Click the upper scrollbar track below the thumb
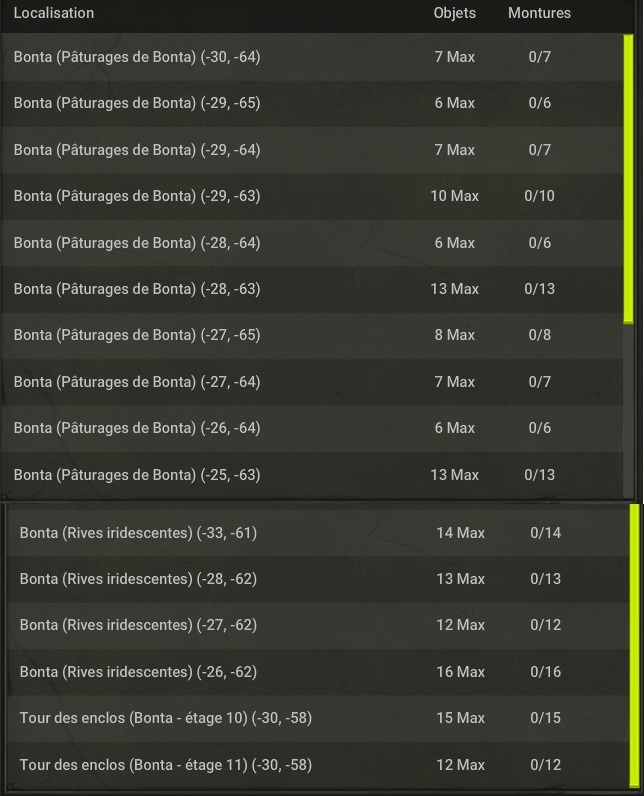The height and width of the screenshot is (796, 644). click(x=628, y=410)
